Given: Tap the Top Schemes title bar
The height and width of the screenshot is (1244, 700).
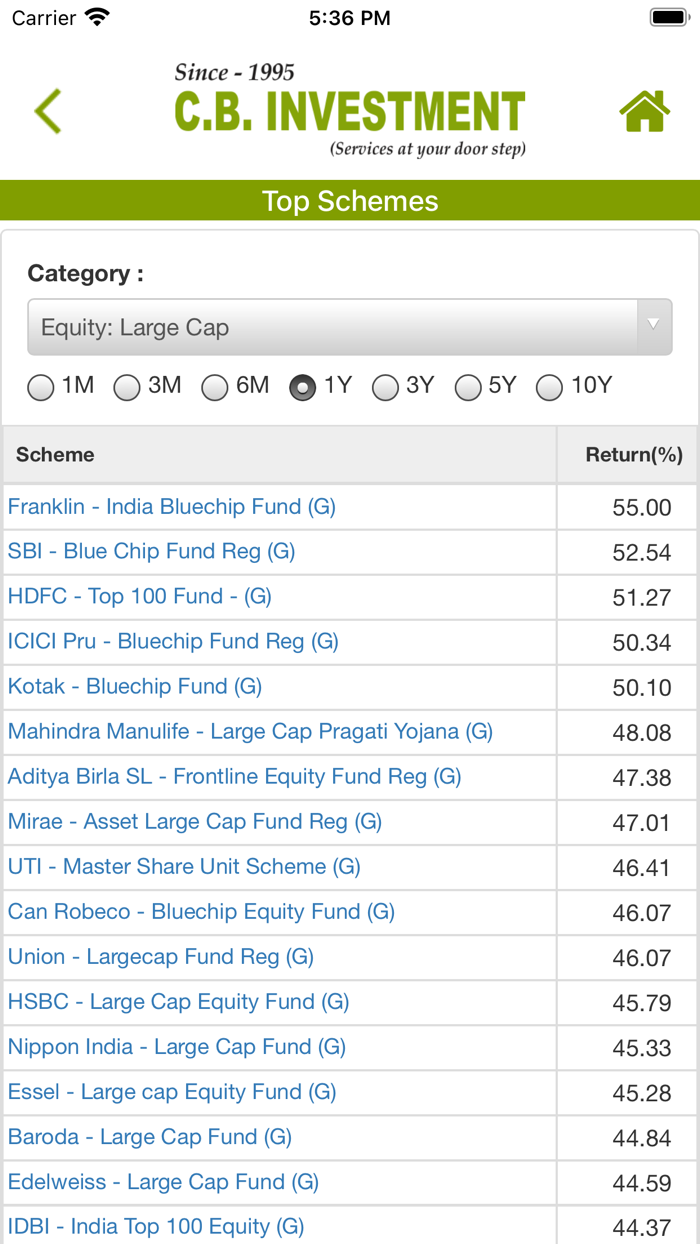Looking at the screenshot, I should pos(350,201).
